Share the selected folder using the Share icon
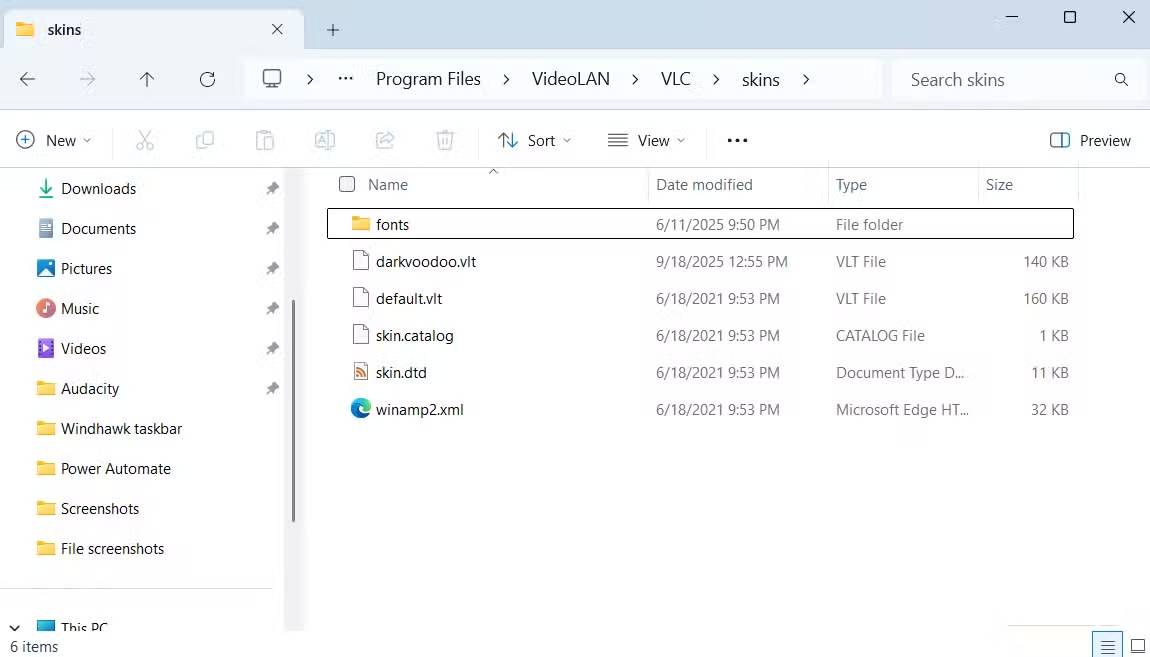Image resolution: width=1150 pixels, height=657 pixels. pyautogui.click(x=385, y=140)
